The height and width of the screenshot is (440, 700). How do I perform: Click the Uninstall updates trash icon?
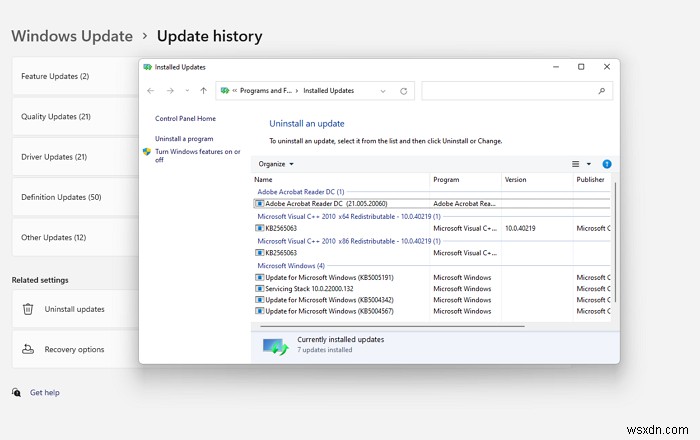(28, 309)
